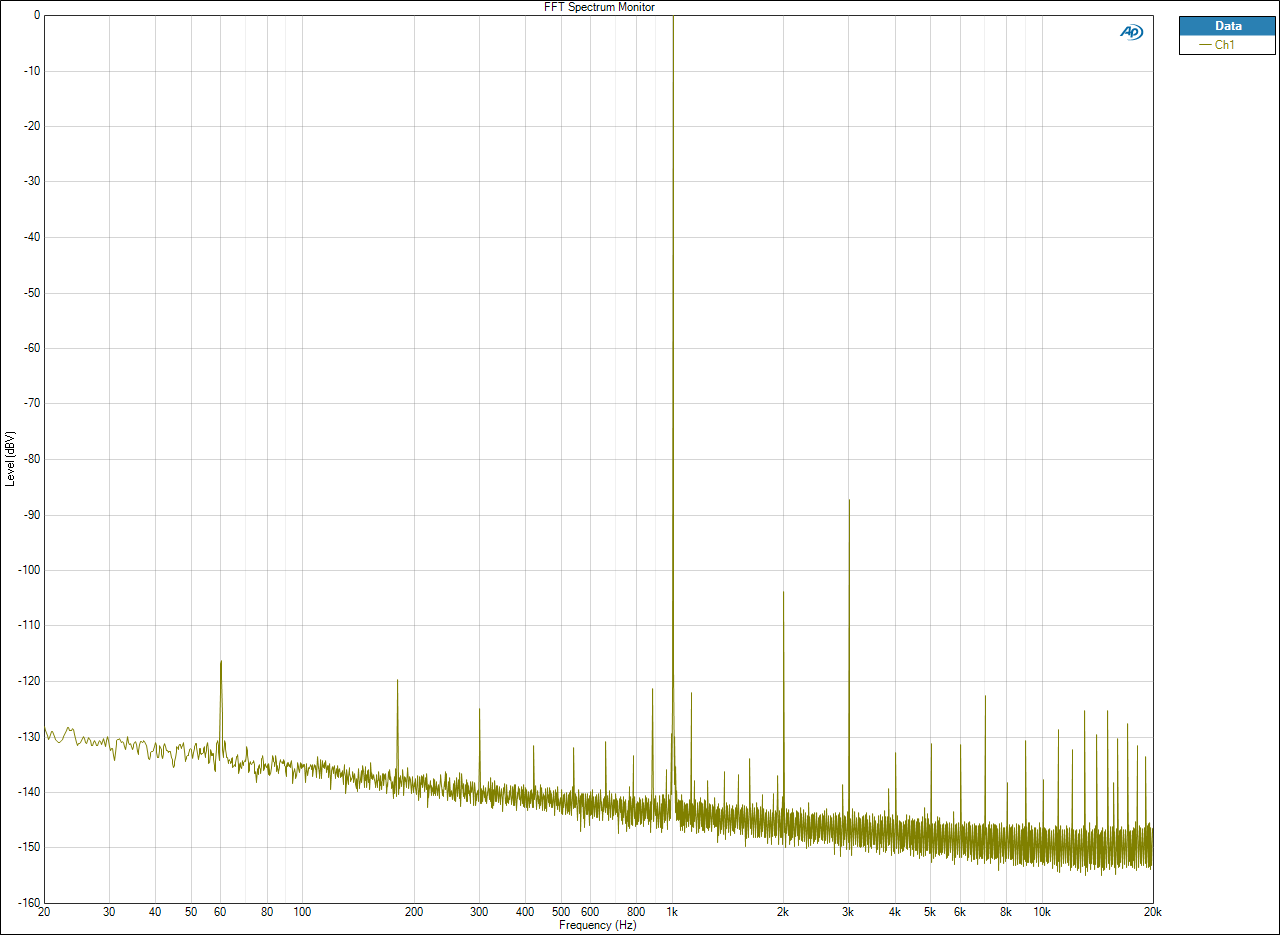The height and width of the screenshot is (935, 1280).
Task: Select the Ch1 legend entry
Action: pos(1228,45)
